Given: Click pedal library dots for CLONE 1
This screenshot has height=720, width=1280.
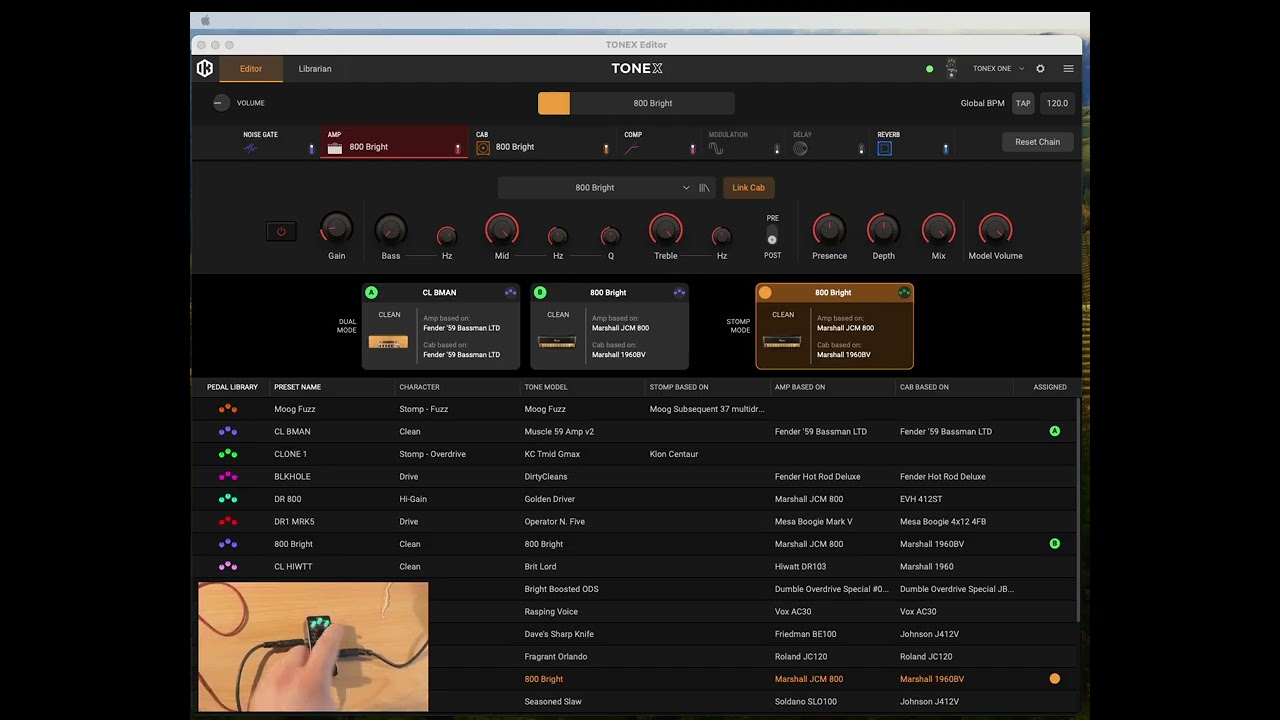Looking at the screenshot, I should 228,453.
